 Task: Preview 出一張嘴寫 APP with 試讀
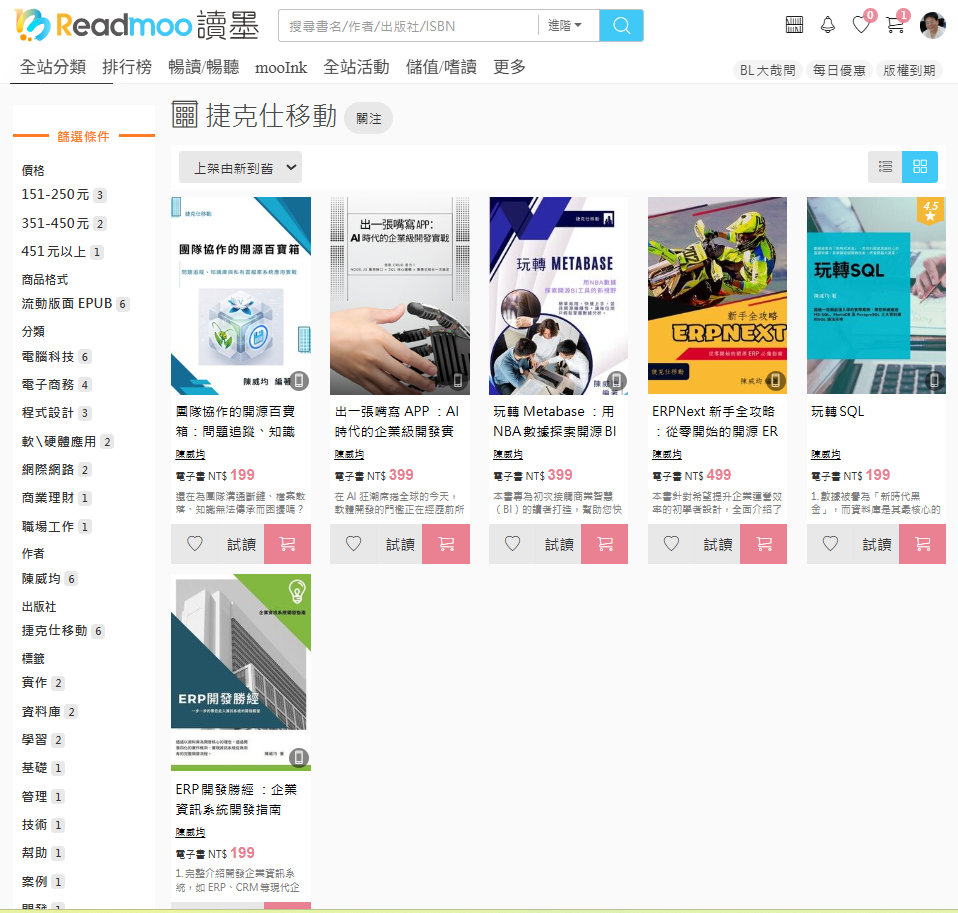click(x=400, y=544)
